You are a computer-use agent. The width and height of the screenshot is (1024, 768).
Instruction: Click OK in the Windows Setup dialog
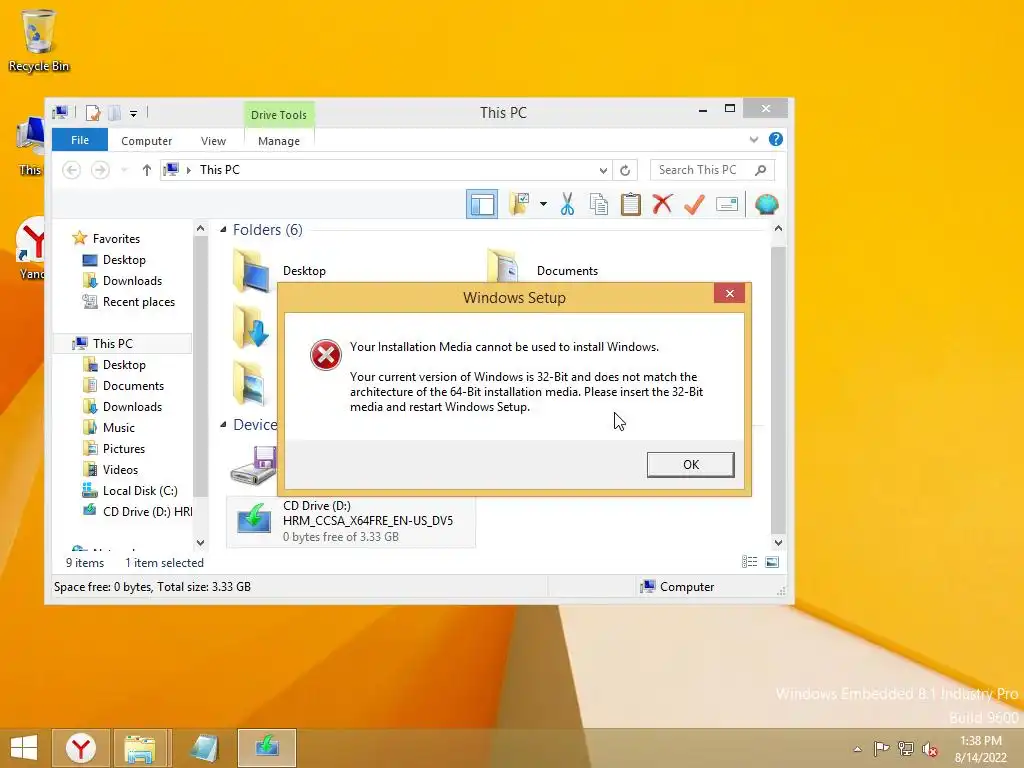pos(690,464)
